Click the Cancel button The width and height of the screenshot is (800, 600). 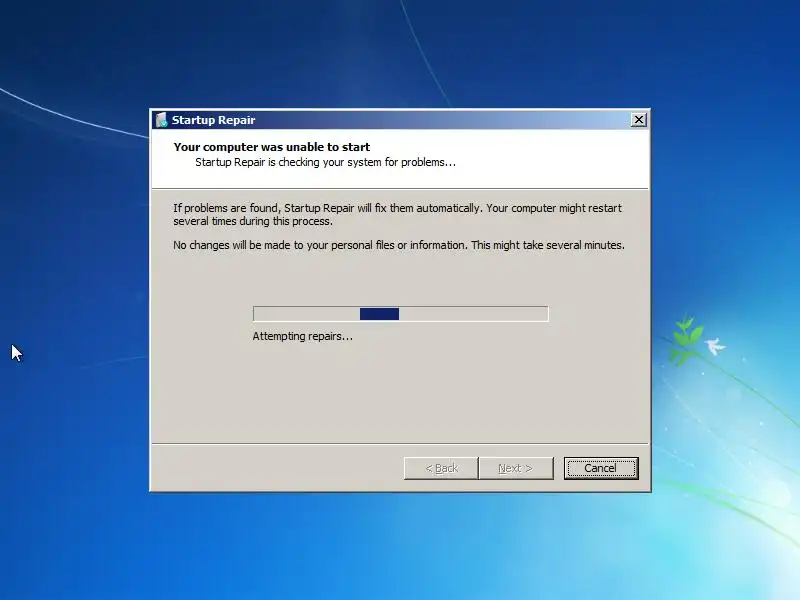point(601,468)
